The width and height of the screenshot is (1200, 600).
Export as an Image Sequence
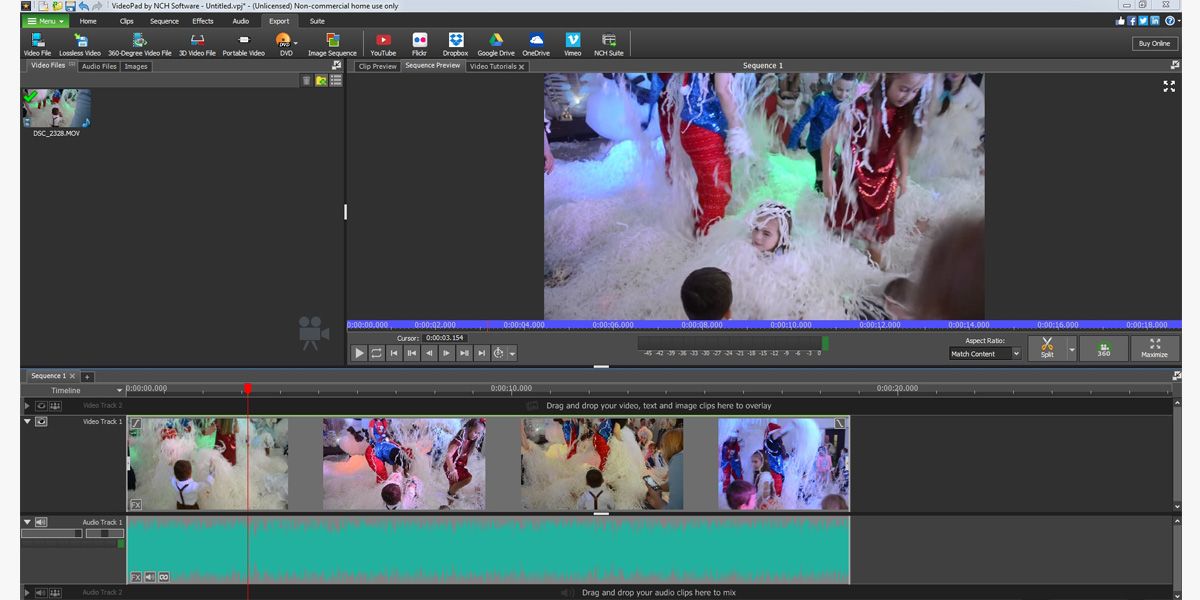pos(332,43)
